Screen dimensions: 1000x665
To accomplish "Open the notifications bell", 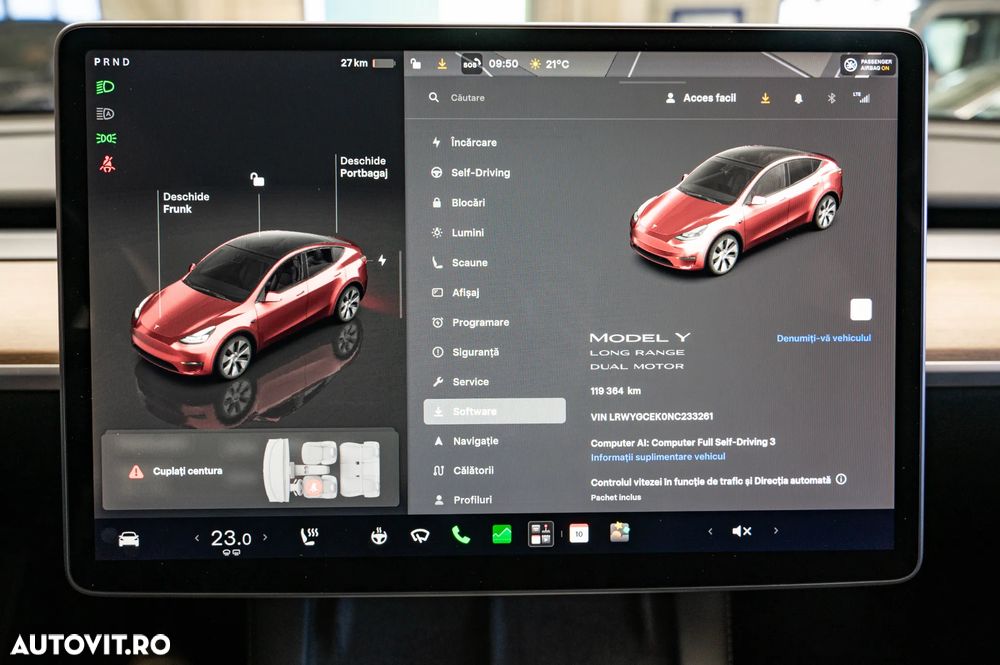I will 798,98.
